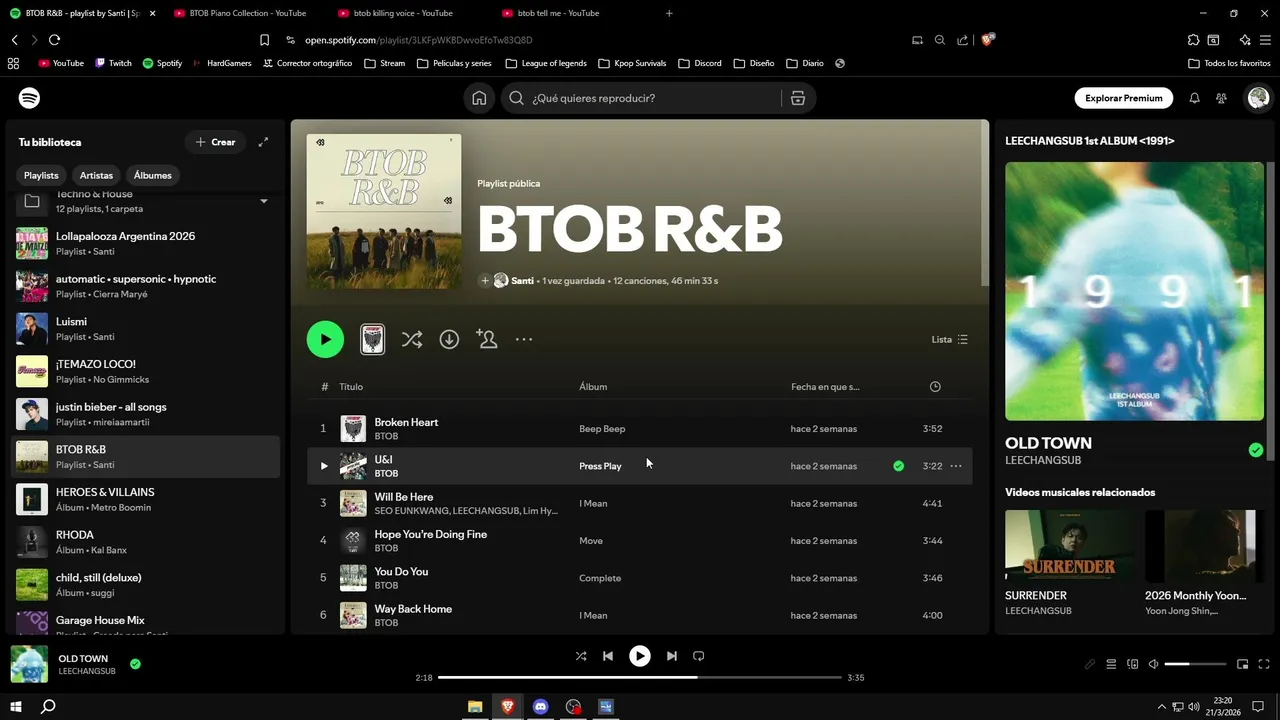Screen dimensions: 1280x720
Task: Go to Spotify home via house icon
Action: pyautogui.click(x=479, y=98)
